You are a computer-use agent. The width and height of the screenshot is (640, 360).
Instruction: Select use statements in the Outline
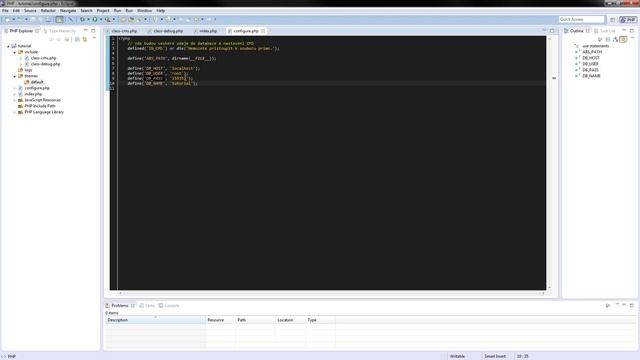(x=595, y=46)
